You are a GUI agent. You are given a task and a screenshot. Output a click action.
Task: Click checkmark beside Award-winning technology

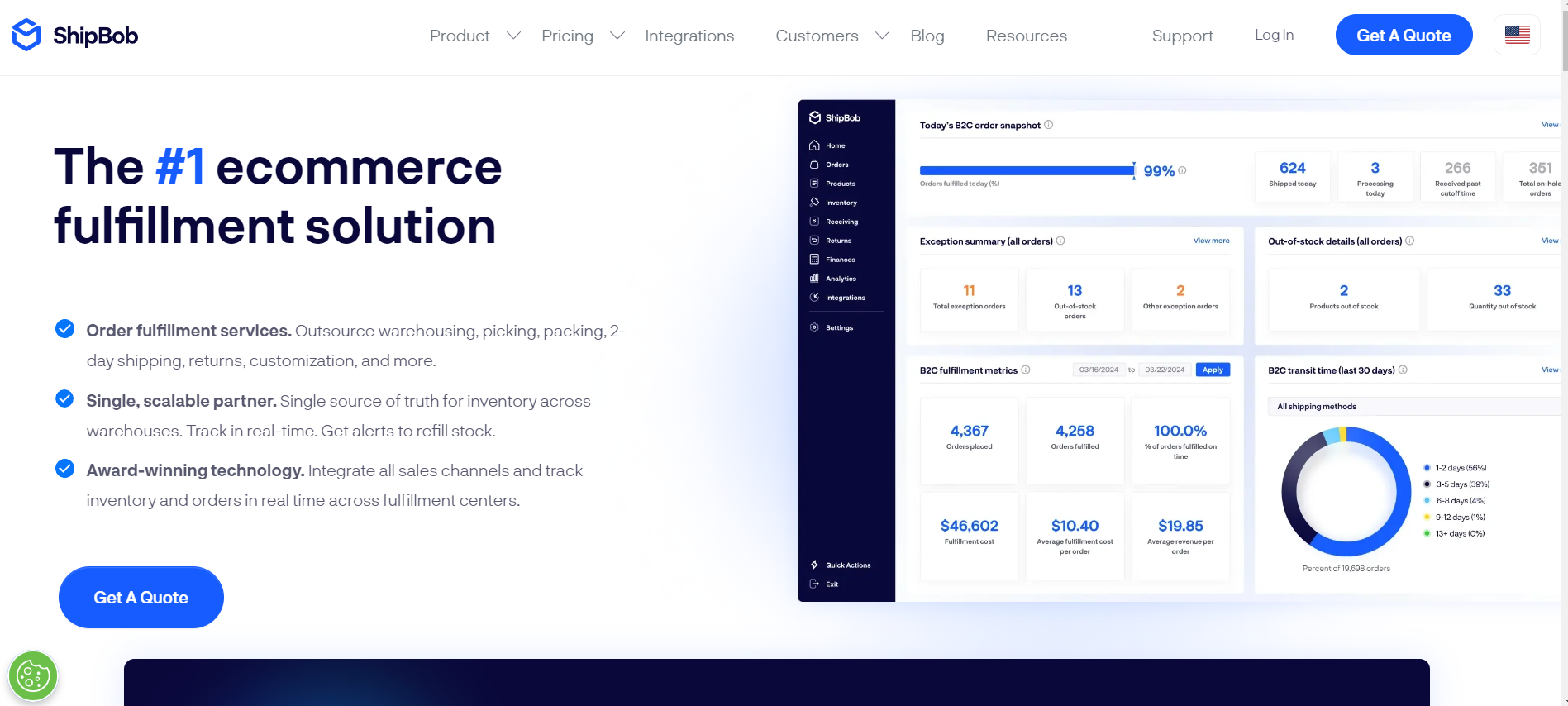tap(64, 469)
